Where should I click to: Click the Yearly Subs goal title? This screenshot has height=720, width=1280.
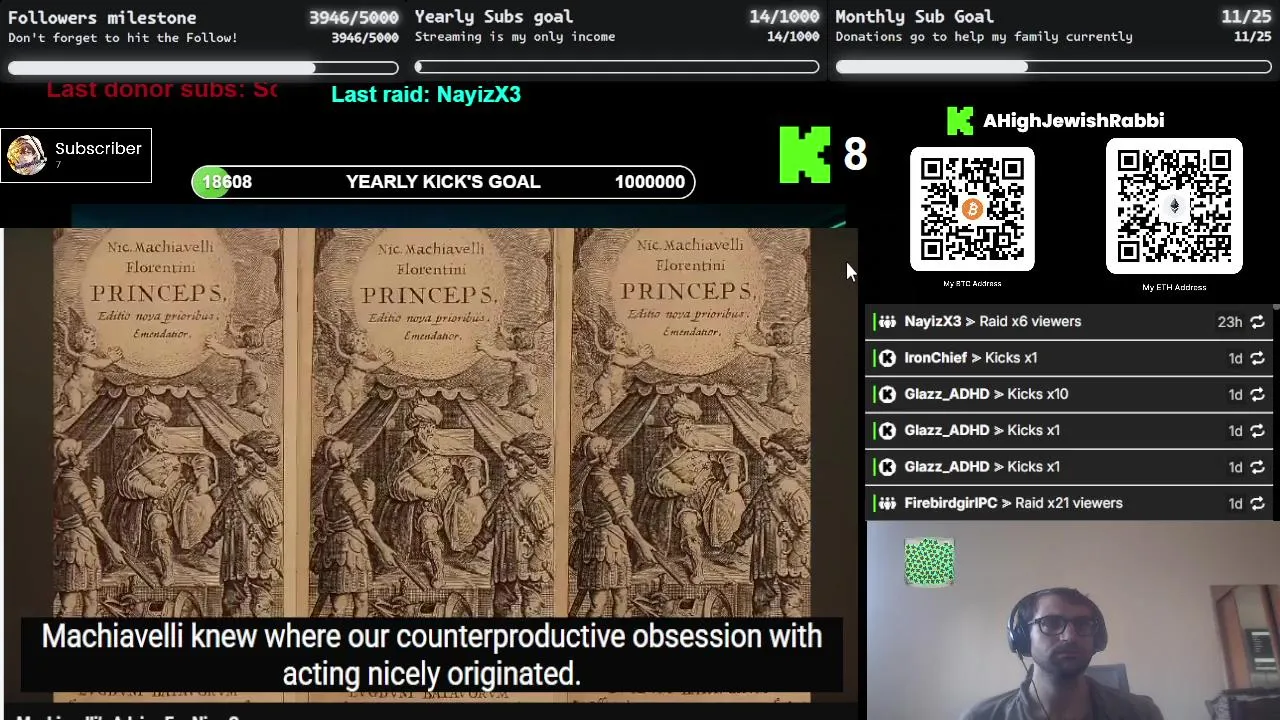(494, 17)
